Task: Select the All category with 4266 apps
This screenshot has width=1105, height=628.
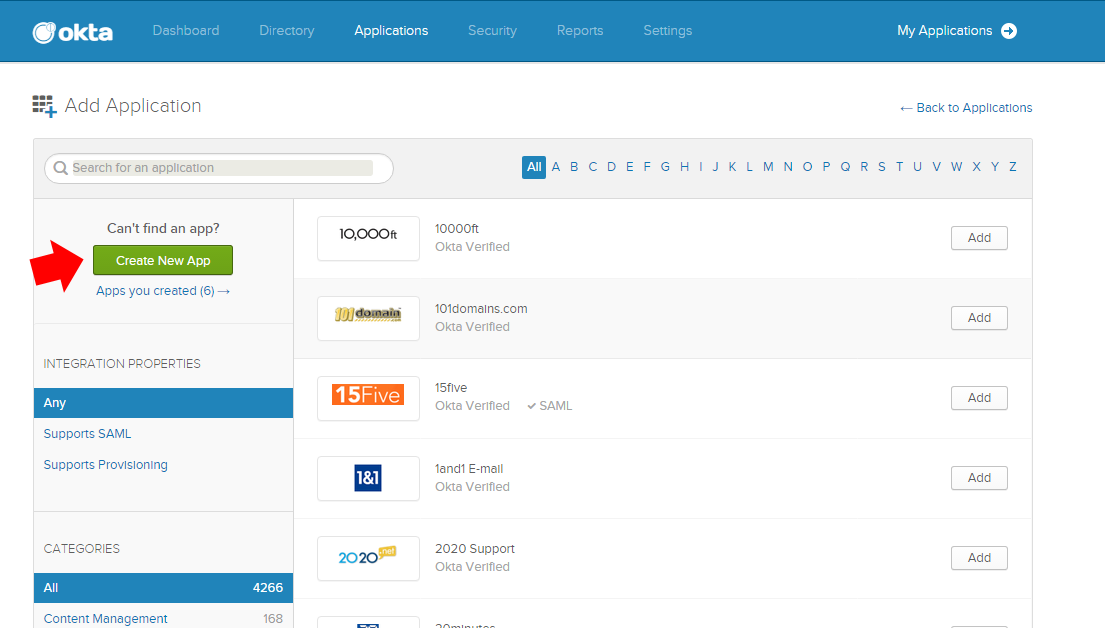Action: click(x=163, y=588)
